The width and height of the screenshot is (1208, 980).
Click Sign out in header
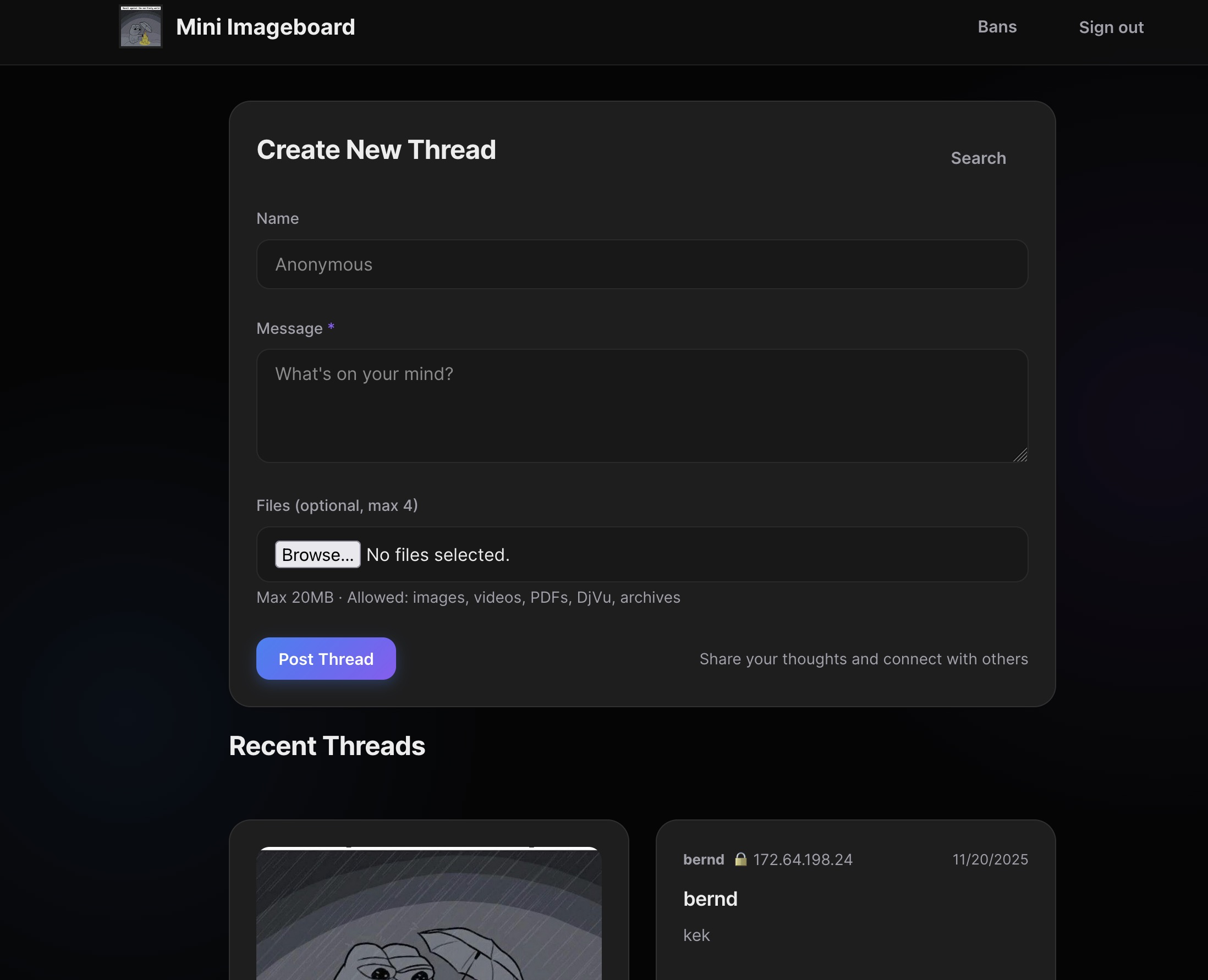[x=1110, y=27]
